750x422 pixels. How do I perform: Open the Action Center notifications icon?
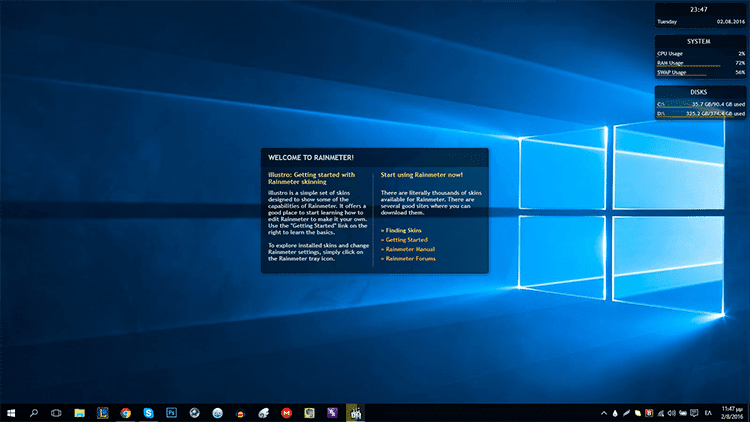click(695, 413)
